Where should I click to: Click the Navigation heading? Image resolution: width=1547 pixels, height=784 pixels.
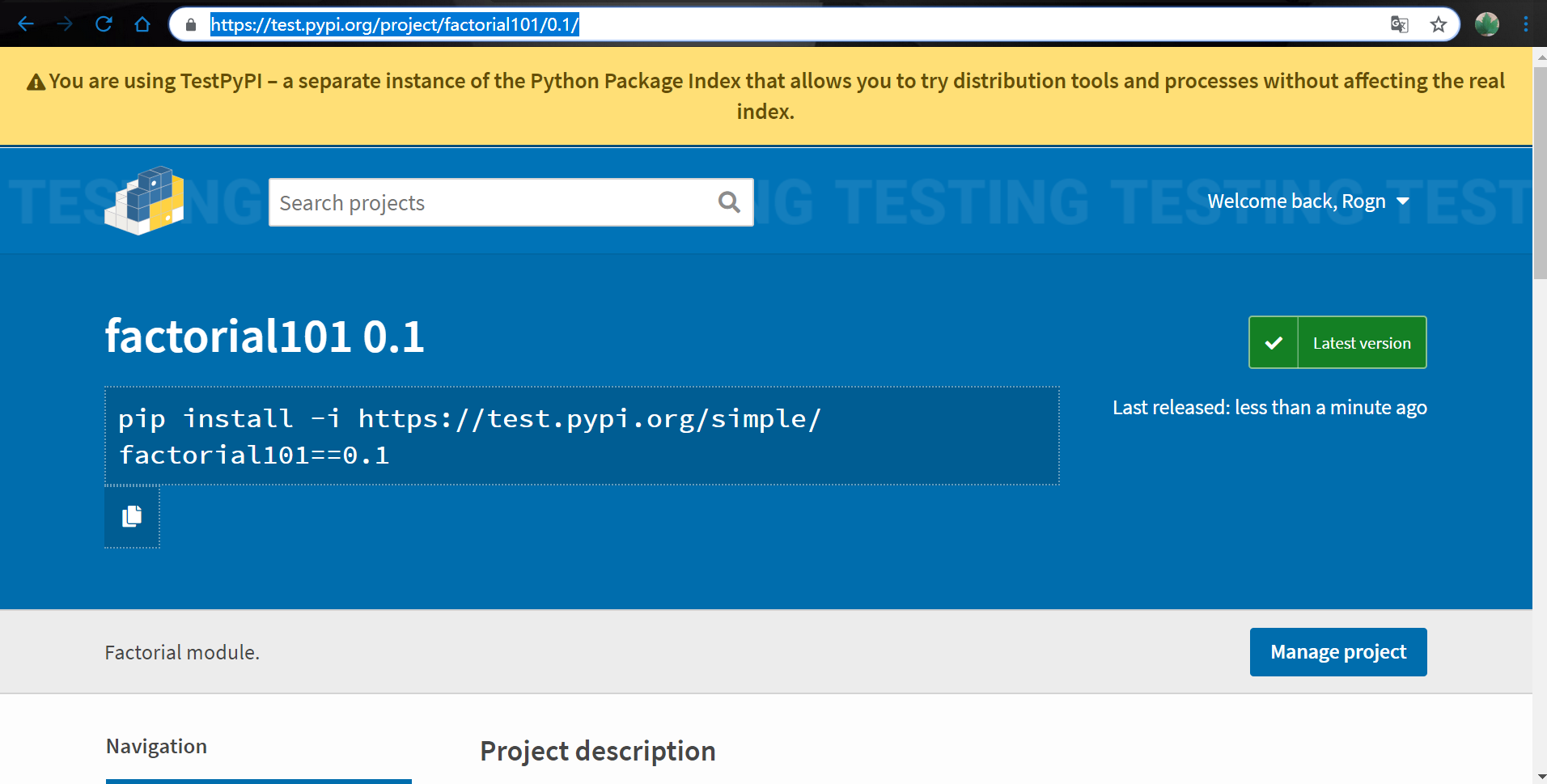point(157,746)
